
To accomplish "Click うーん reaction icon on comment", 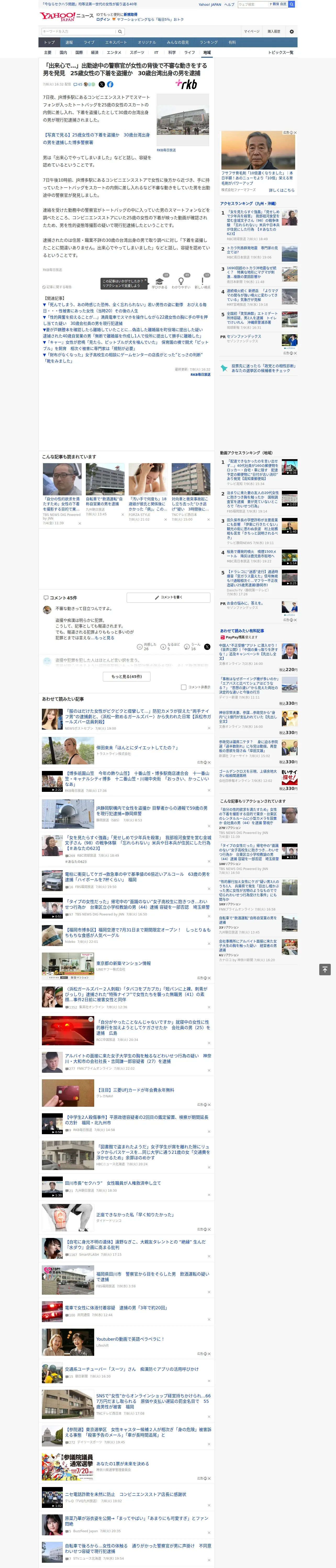I will (x=187, y=647).
